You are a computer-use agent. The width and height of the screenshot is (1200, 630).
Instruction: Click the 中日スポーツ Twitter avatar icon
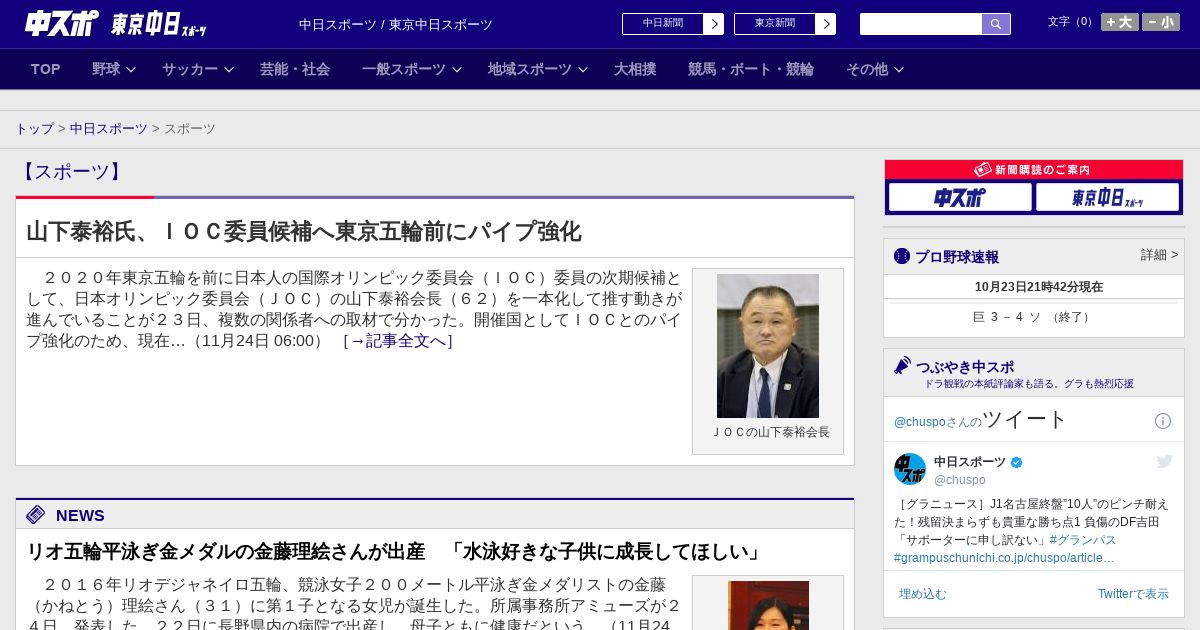pyautogui.click(x=910, y=469)
